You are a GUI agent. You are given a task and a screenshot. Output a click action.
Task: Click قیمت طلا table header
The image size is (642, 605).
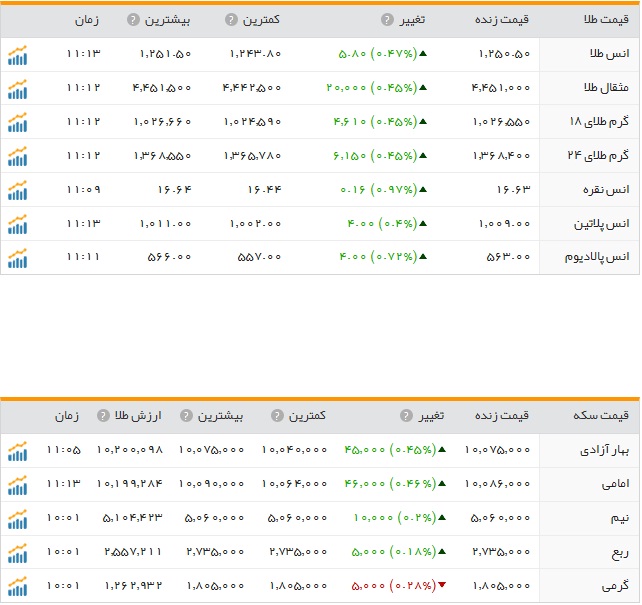606,19
